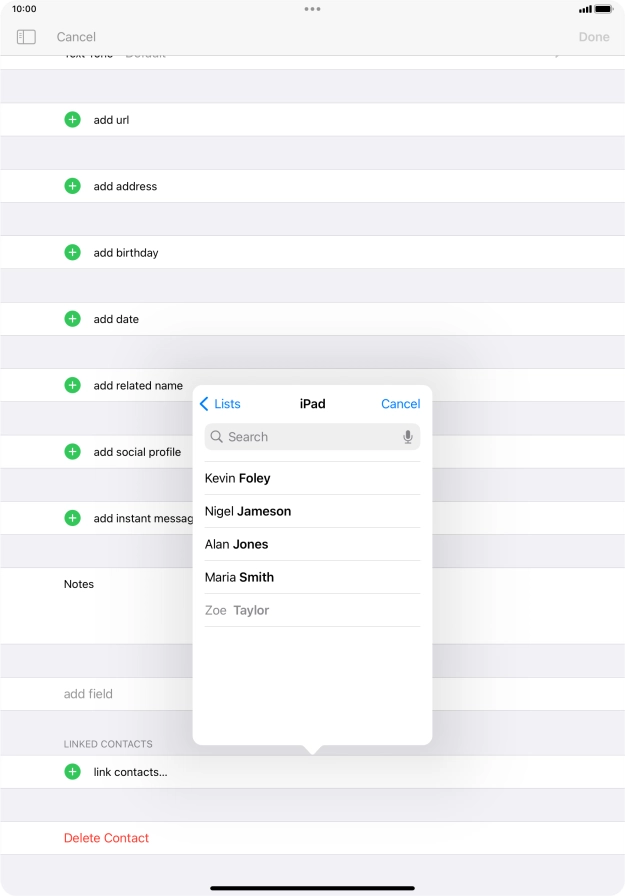The image size is (625, 896).
Task: Tap Delete Contact
Action: coord(106,838)
